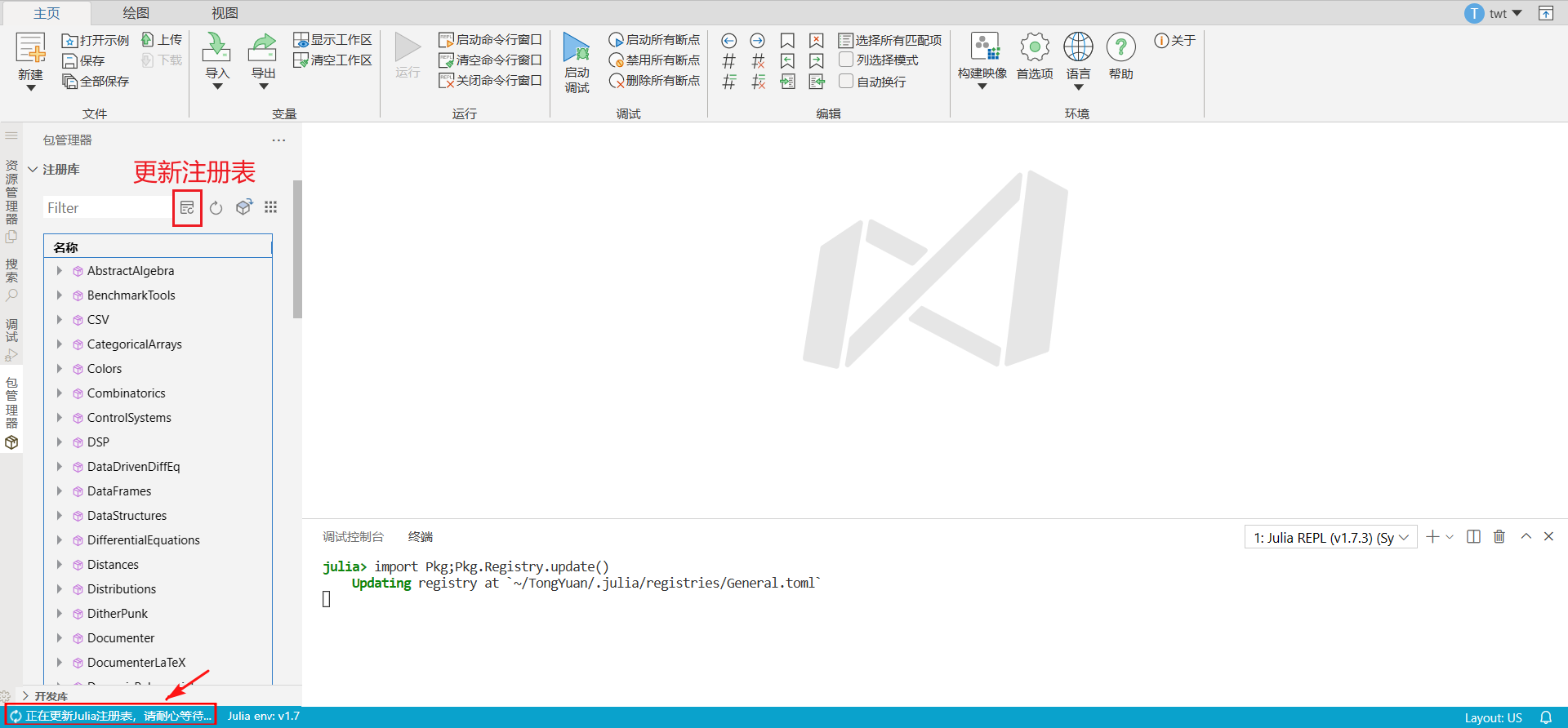Click 显示工作区 show workspace
This screenshot has width=1568, height=728.
click(333, 39)
